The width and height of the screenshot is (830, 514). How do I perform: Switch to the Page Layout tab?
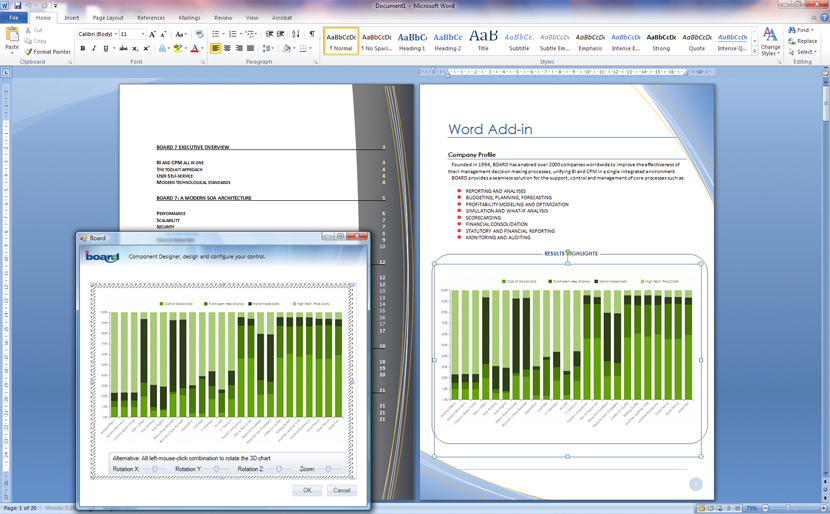coord(108,17)
